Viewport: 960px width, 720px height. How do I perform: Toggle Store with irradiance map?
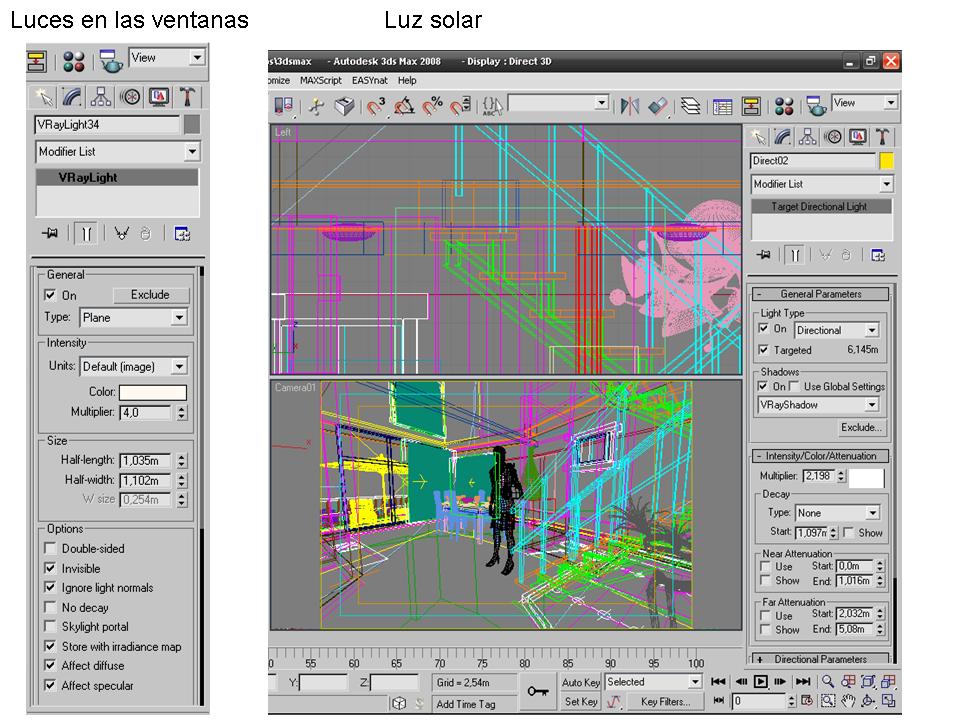click(50, 646)
